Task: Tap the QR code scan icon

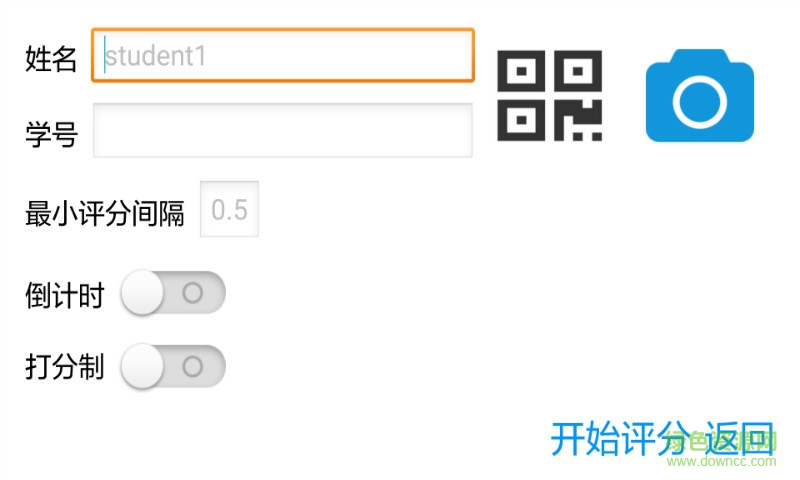Action: coord(549,96)
